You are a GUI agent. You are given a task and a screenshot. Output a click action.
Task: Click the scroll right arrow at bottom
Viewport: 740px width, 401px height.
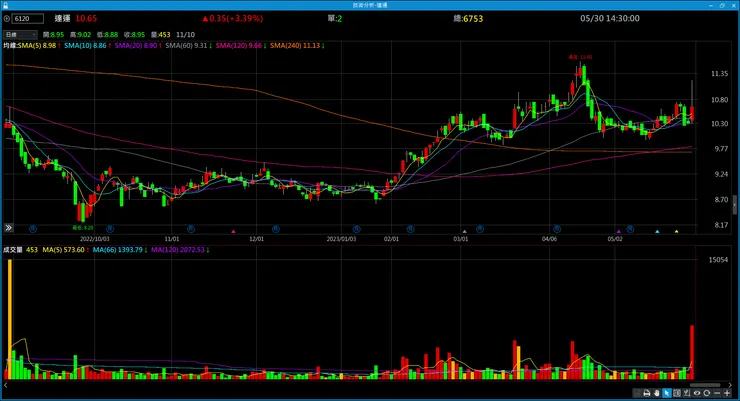tap(731, 385)
